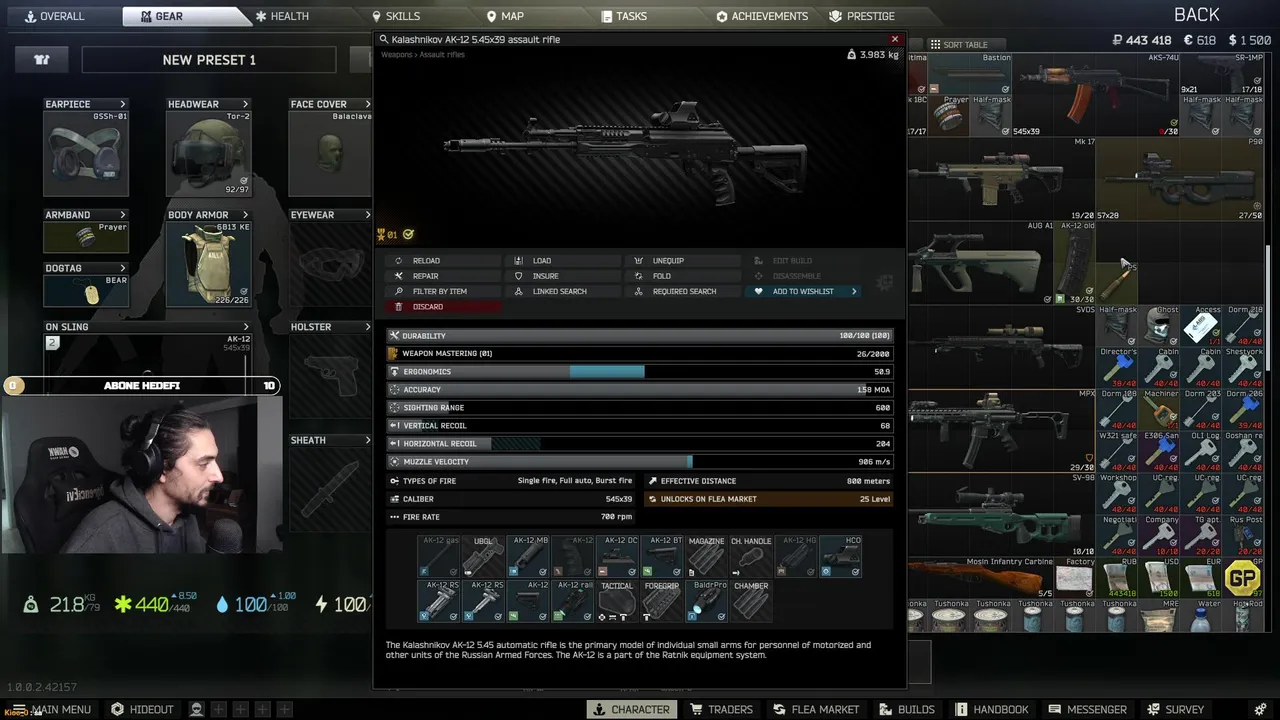Click the UNEQUIP action

point(684,261)
